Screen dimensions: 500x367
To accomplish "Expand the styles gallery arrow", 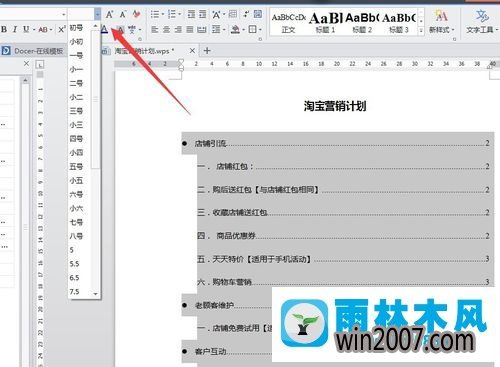I will point(421,30).
